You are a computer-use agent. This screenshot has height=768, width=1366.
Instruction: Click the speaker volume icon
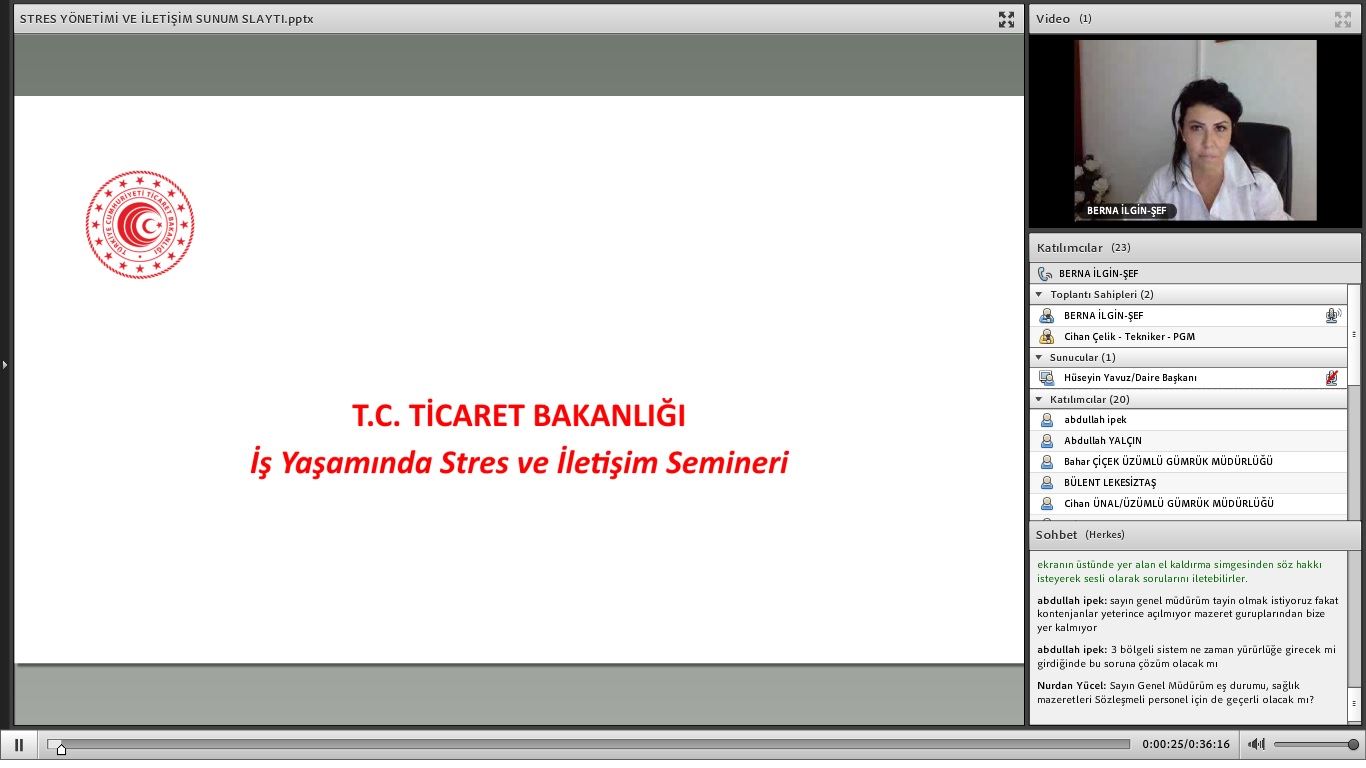(x=1257, y=744)
